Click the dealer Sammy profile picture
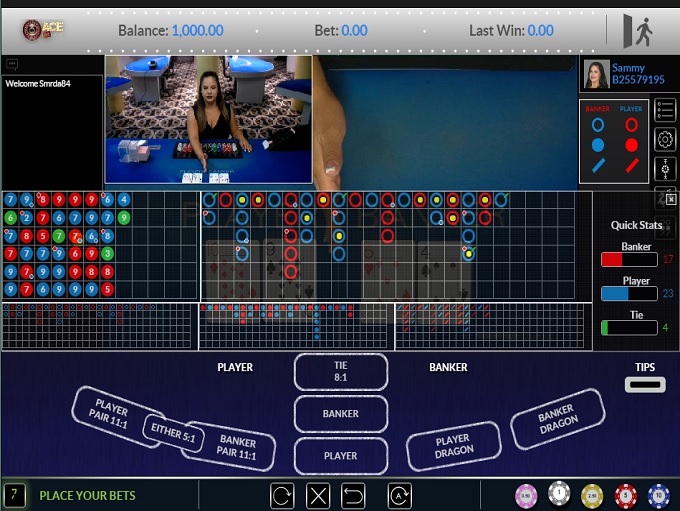Screen dimensions: 680x511 pos(596,75)
